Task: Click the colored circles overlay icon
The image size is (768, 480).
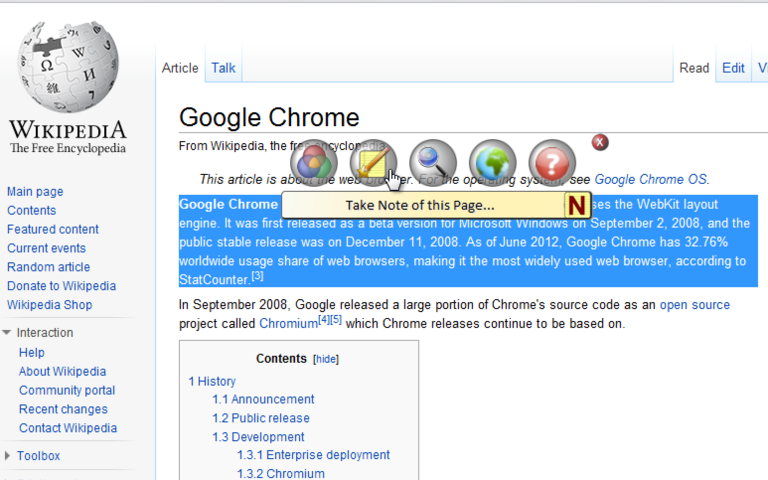Action: [314, 163]
